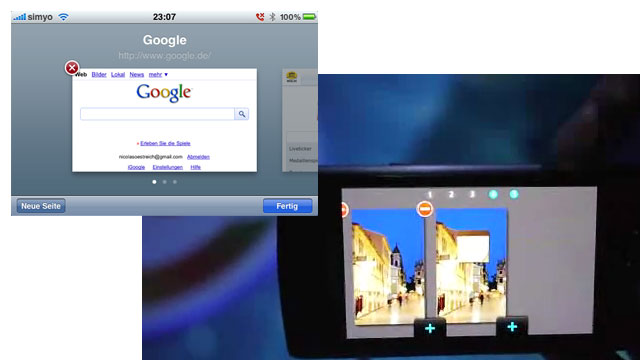
Task: Click the Google search input field
Action: click(158, 114)
